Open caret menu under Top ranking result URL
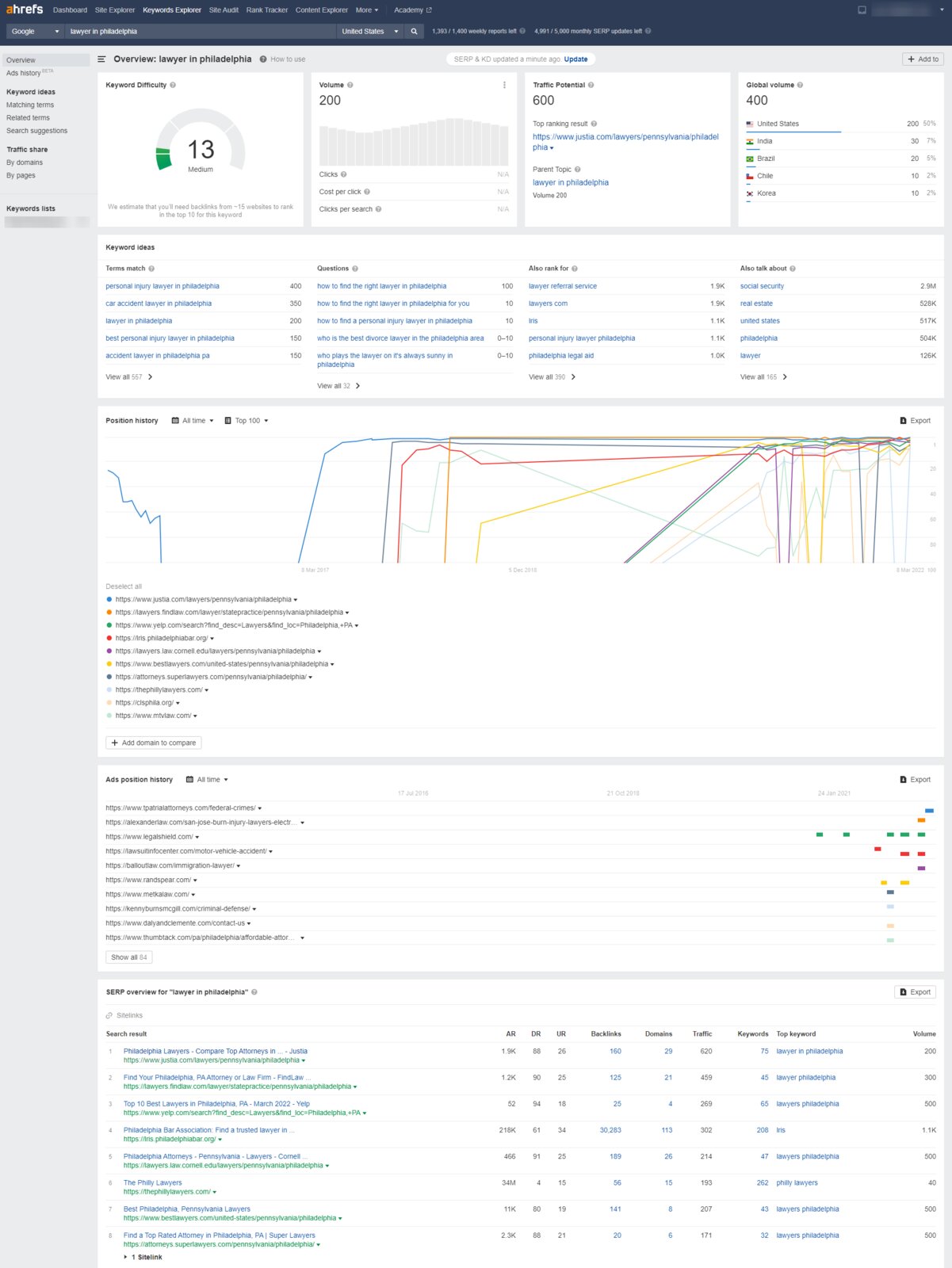This screenshot has width=952, height=1268. tap(552, 148)
